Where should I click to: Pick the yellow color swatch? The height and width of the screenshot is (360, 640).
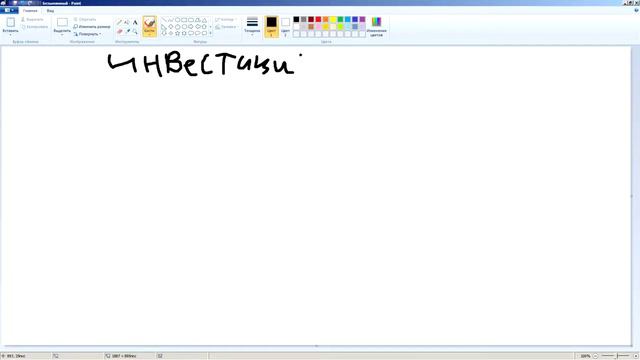tap(333, 19)
